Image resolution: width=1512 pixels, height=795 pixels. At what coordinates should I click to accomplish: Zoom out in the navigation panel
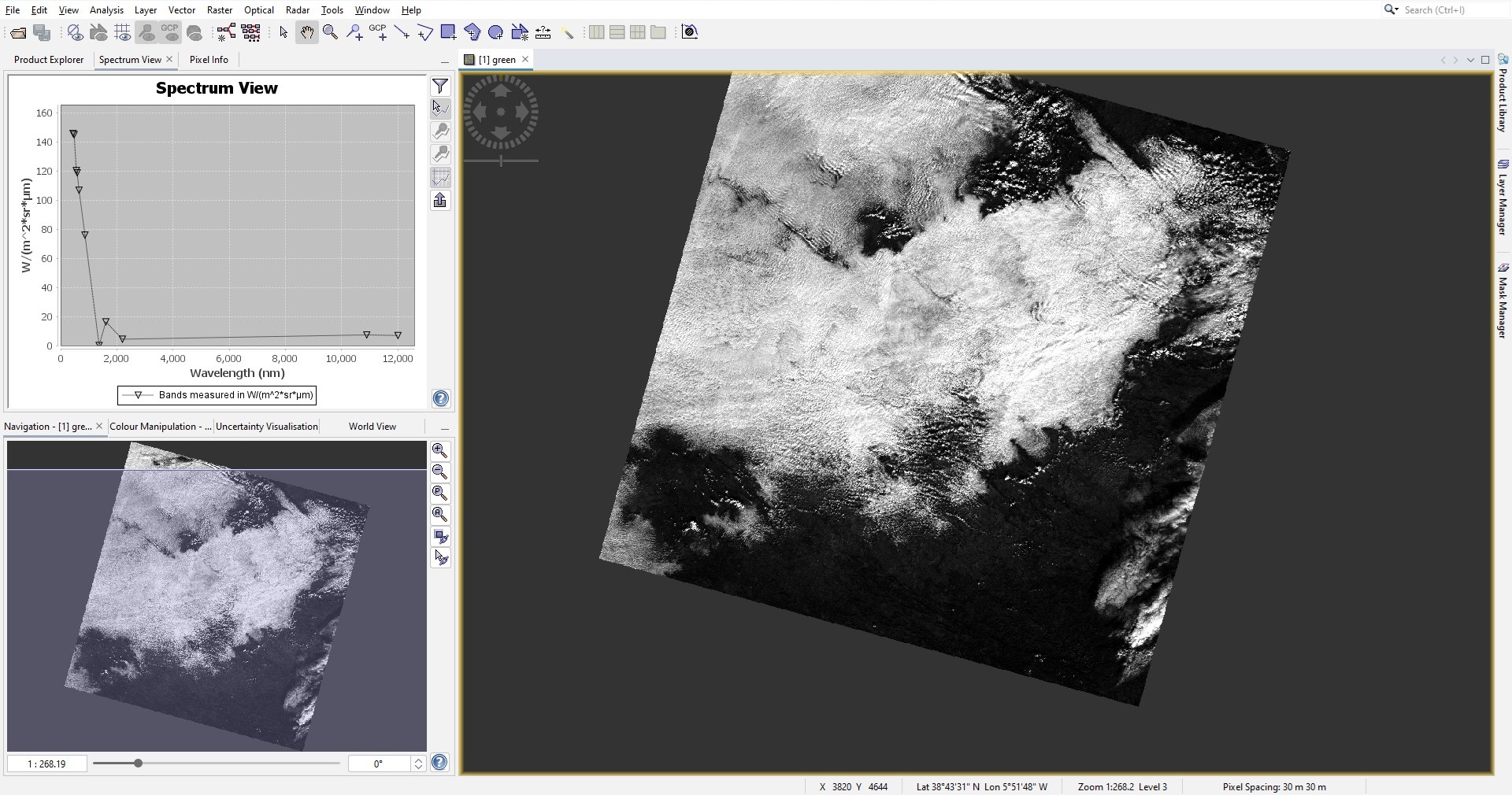pos(440,471)
